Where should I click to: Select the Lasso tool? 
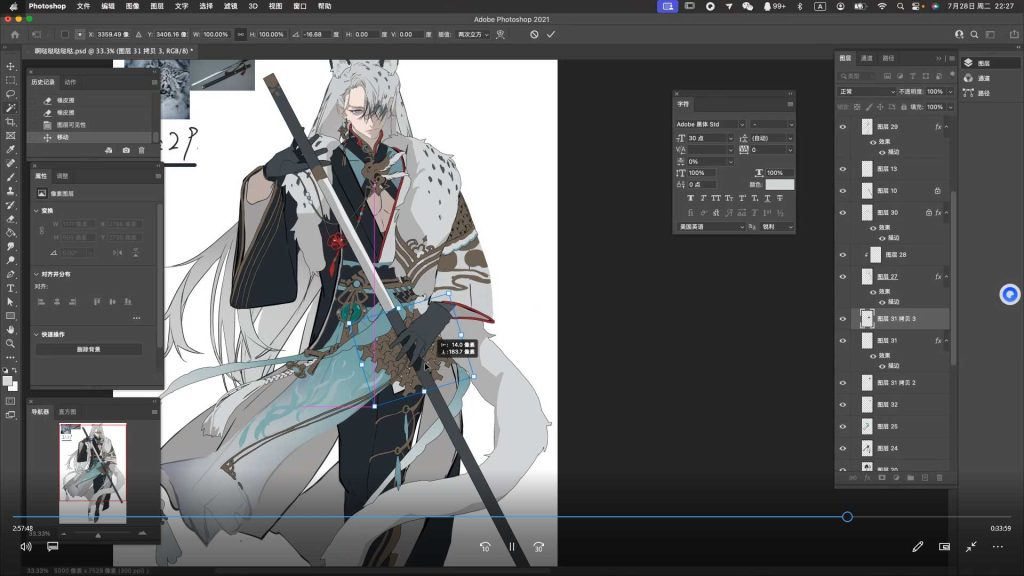coord(10,94)
